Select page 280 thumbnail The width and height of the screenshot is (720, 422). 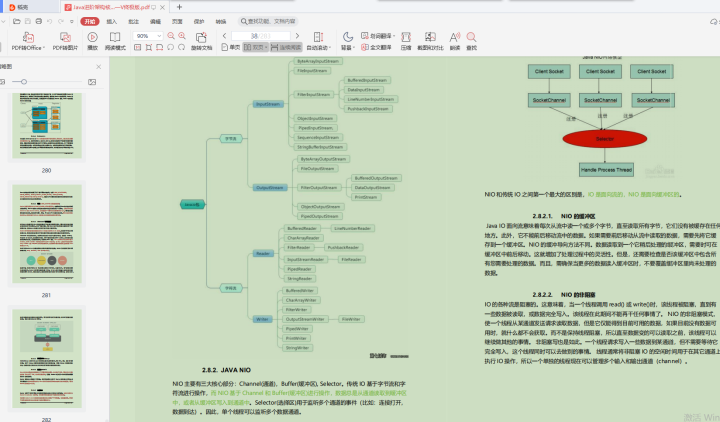point(47,126)
